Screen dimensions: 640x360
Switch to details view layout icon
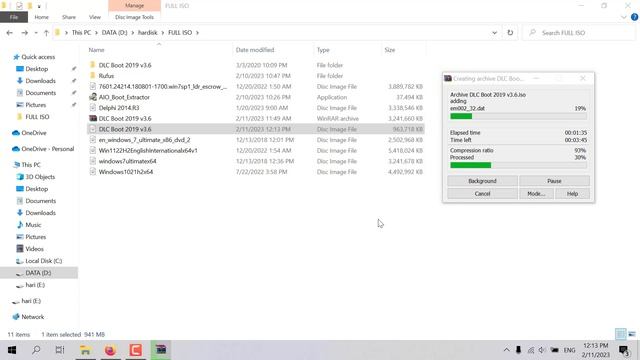[620, 334]
